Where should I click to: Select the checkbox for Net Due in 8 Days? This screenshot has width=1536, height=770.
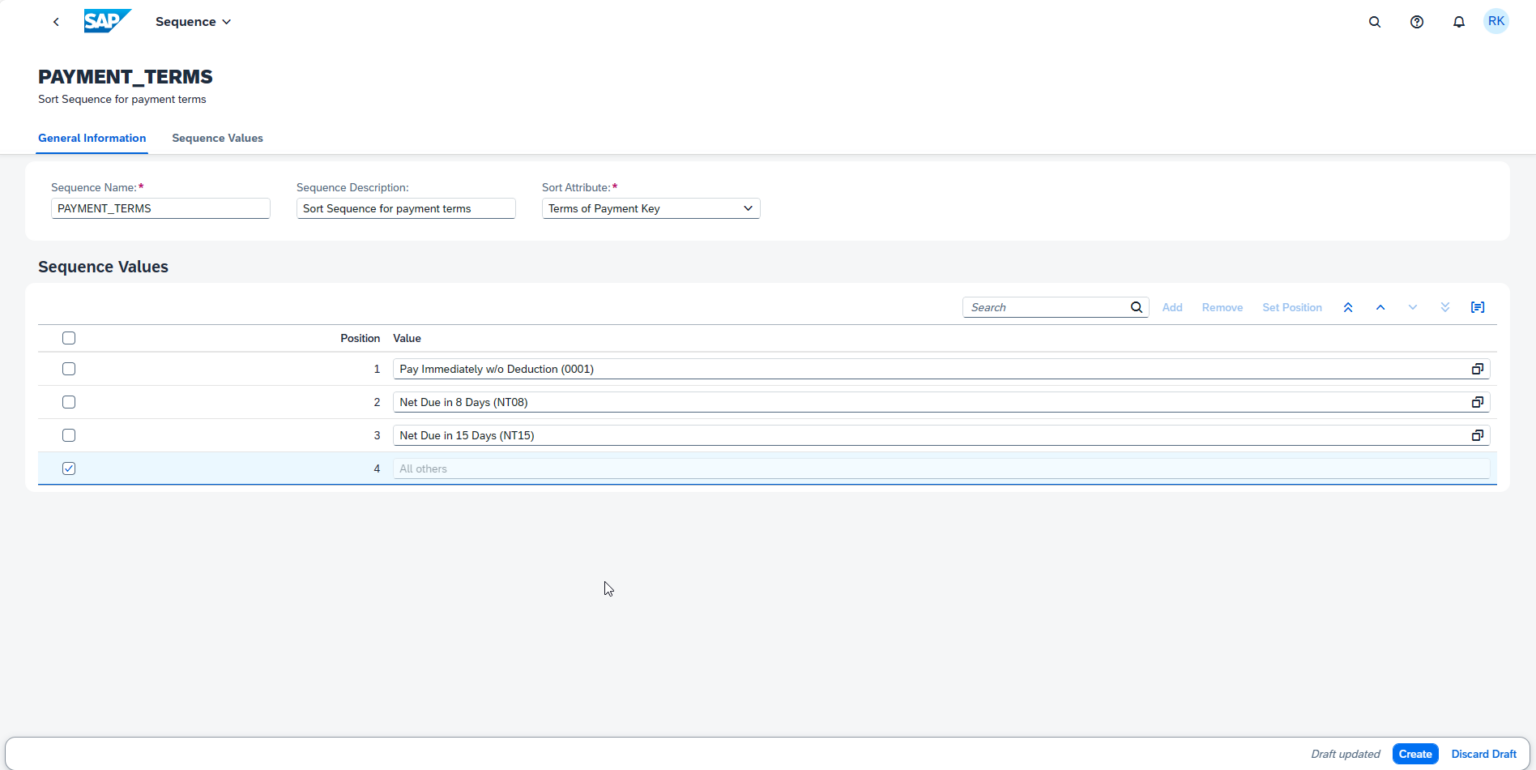tap(68, 401)
